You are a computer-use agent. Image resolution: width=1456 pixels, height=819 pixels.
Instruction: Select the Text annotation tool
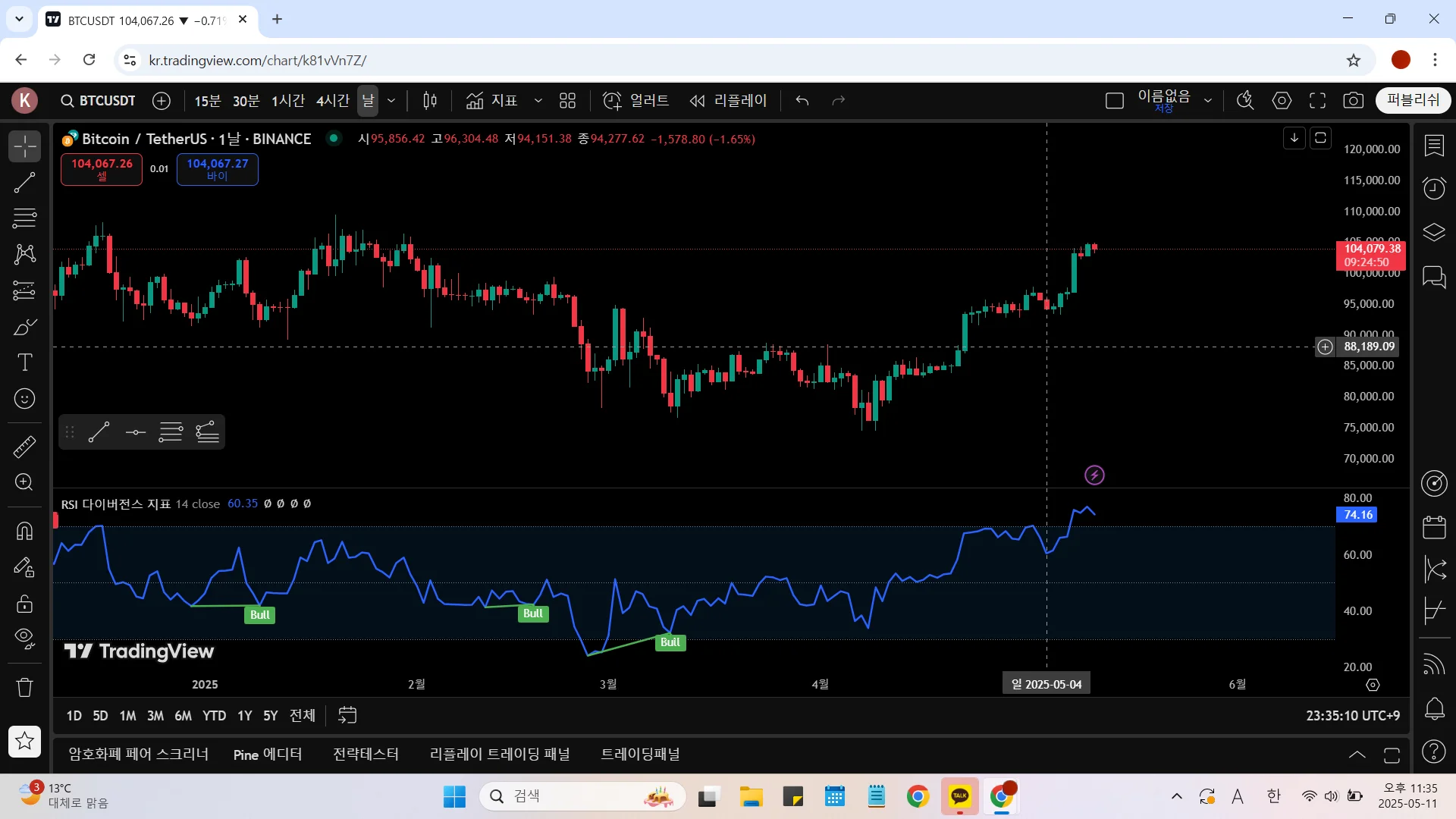pyautogui.click(x=24, y=362)
